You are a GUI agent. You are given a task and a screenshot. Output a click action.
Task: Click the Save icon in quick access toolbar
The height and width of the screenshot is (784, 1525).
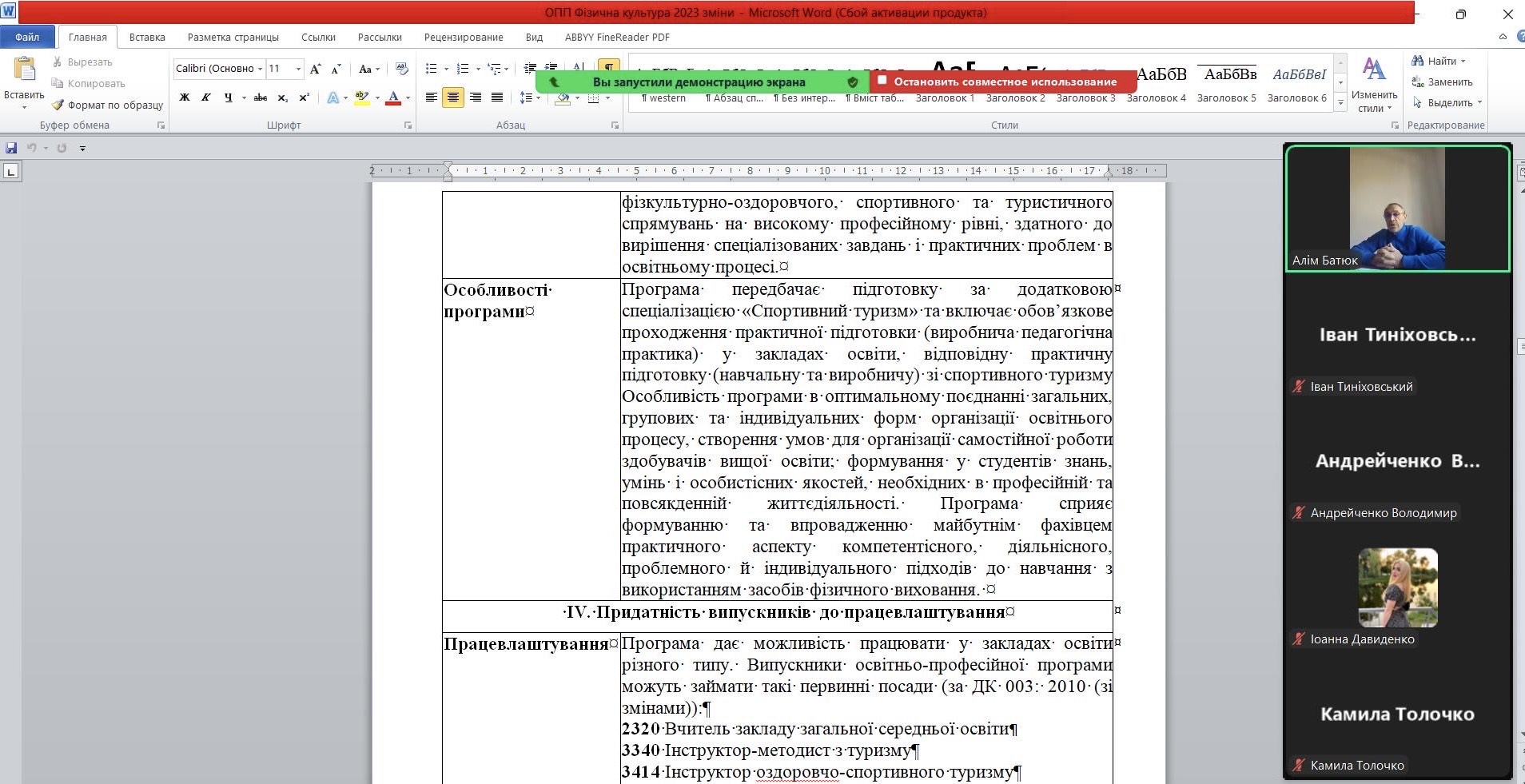coord(11,148)
